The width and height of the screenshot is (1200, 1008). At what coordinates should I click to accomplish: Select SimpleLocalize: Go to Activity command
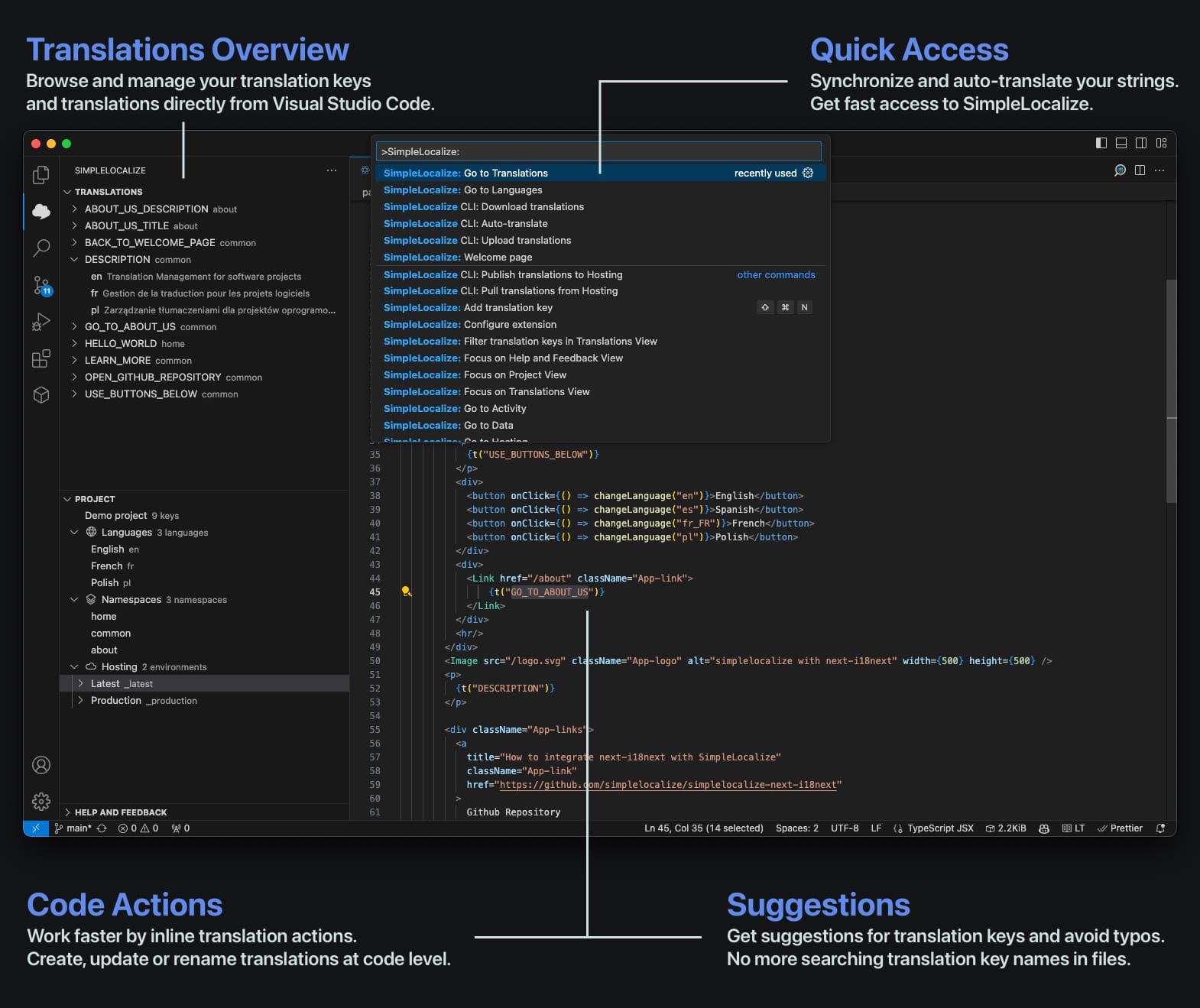(x=600, y=409)
